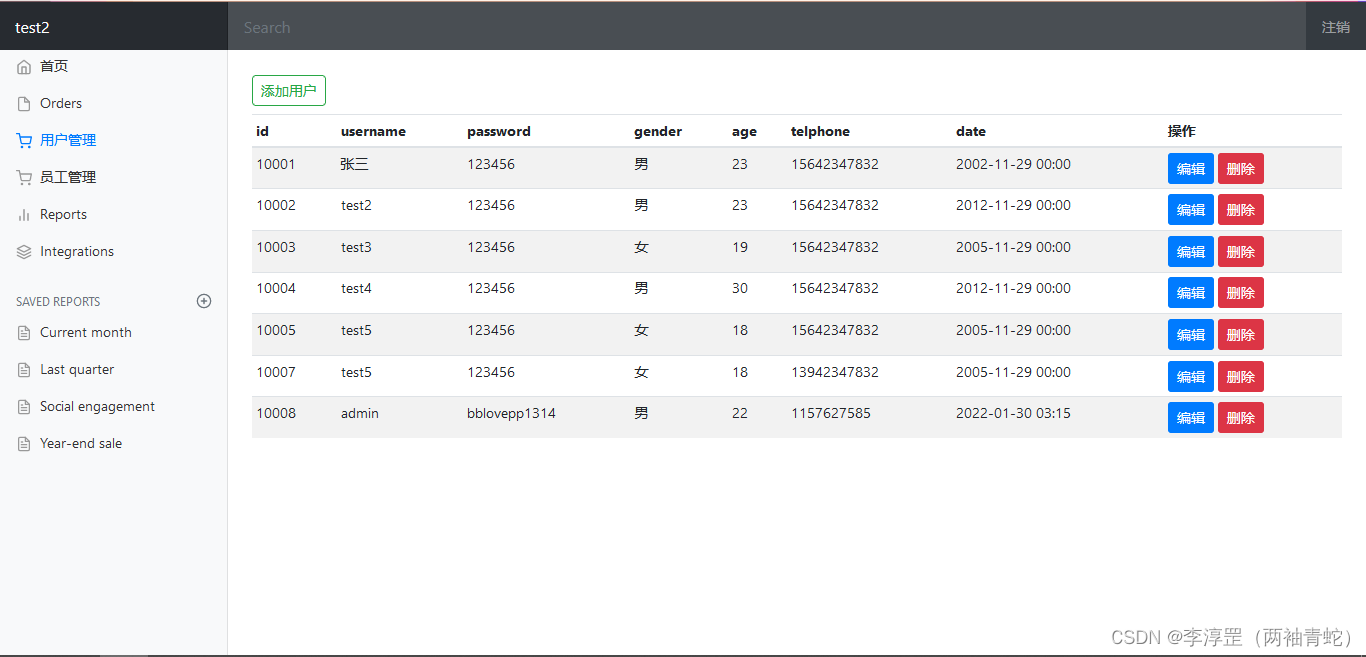Screen dimensions: 1366x657
Task: Click 注销 to log out
Action: point(1336,27)
